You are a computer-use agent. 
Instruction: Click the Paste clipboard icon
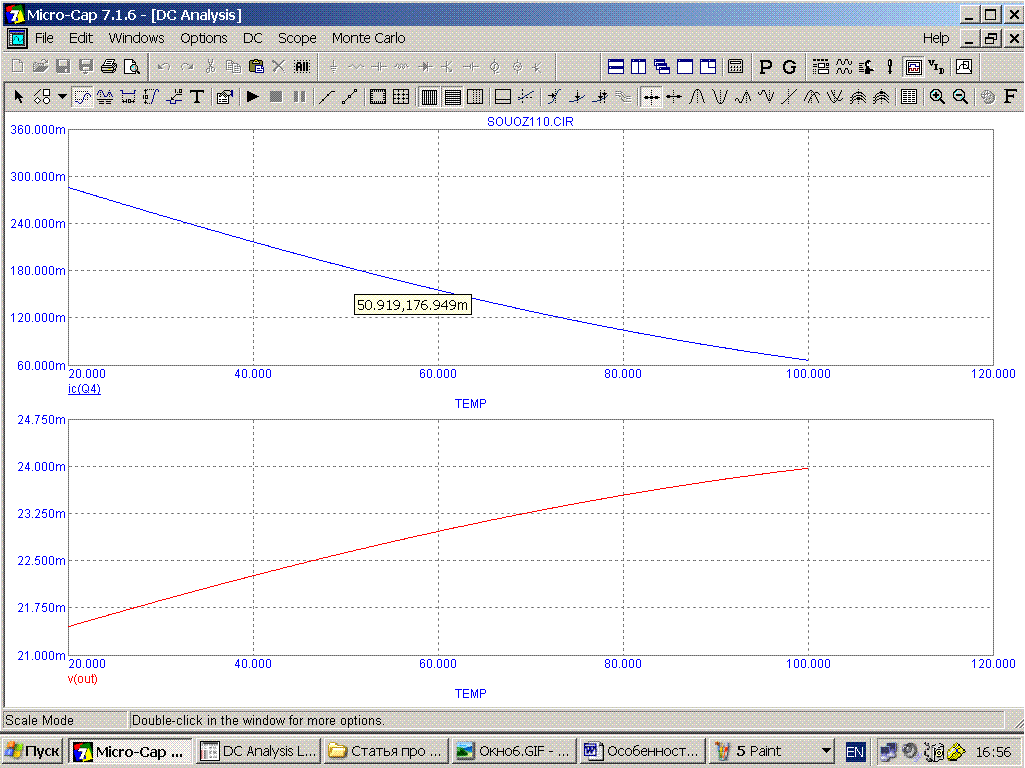point(256,67)
